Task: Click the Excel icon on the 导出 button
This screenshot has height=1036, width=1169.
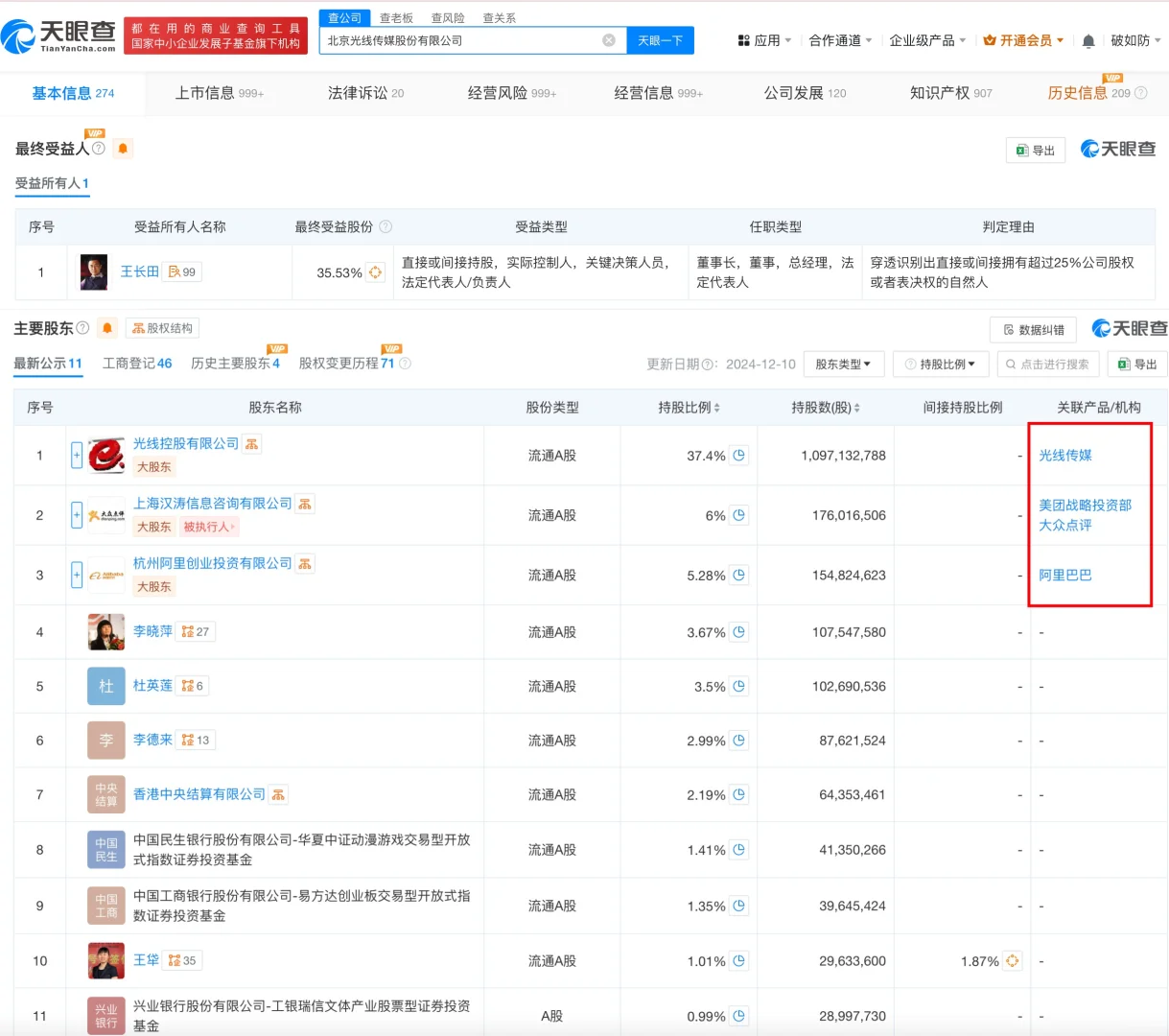Action: point(1024,150)
